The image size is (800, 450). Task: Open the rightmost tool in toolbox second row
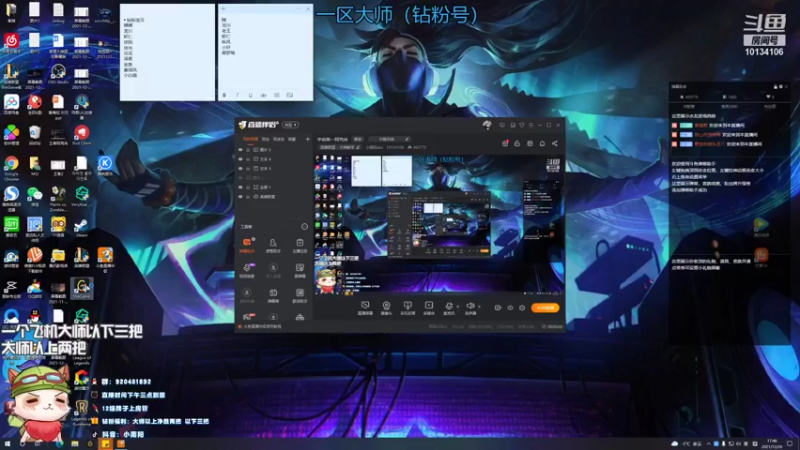(x=299, y=269)
